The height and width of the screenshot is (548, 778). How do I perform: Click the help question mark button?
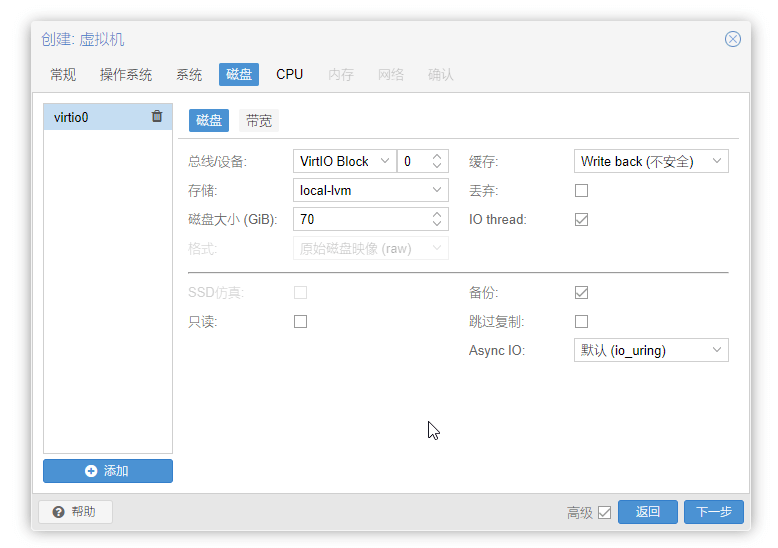tap(75, 512)
